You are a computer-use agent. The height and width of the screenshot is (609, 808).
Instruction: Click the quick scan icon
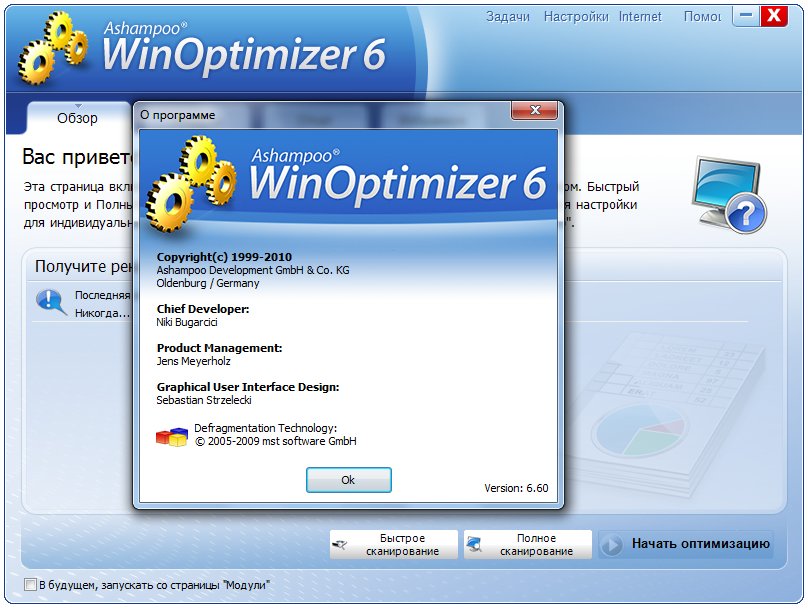click(340, 545)
